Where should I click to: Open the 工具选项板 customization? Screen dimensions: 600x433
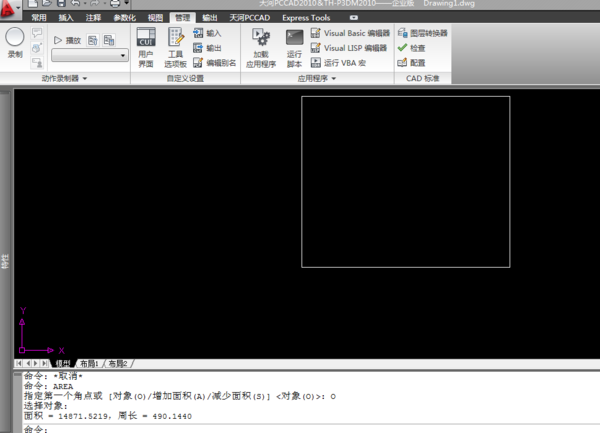click(x=176, y=48)
